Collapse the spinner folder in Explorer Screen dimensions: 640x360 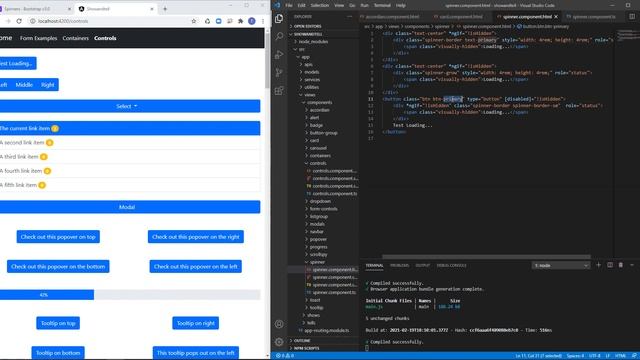(x=317, y=262)
